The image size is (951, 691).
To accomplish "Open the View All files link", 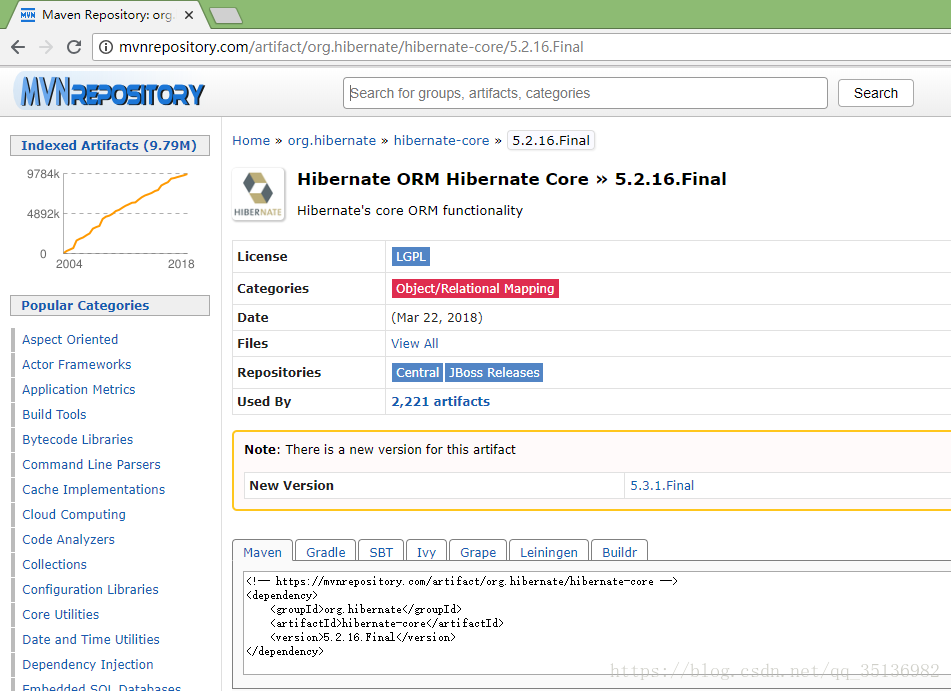I will click(415, 344).
